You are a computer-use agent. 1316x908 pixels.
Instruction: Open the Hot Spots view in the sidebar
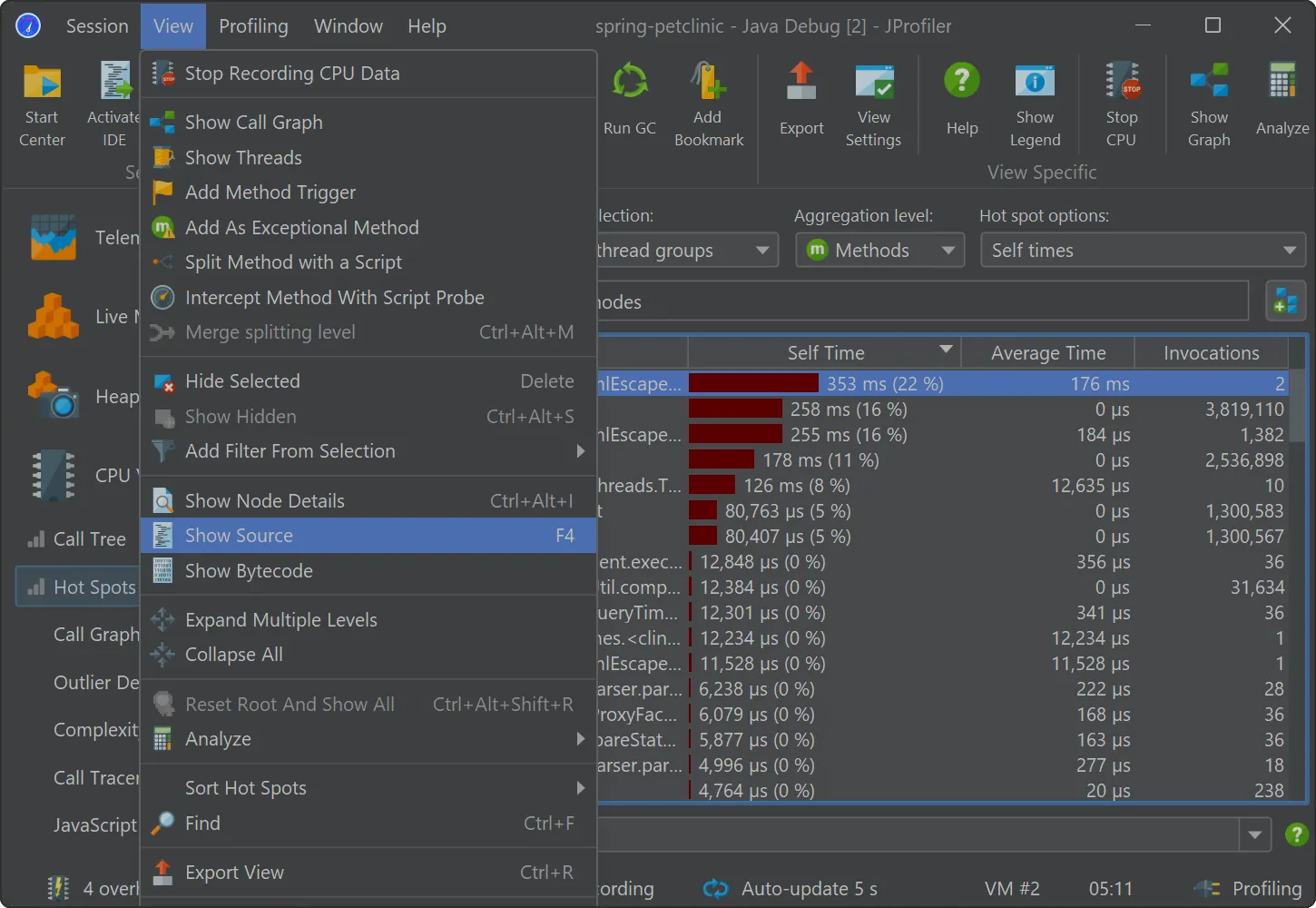pos(78,587)
